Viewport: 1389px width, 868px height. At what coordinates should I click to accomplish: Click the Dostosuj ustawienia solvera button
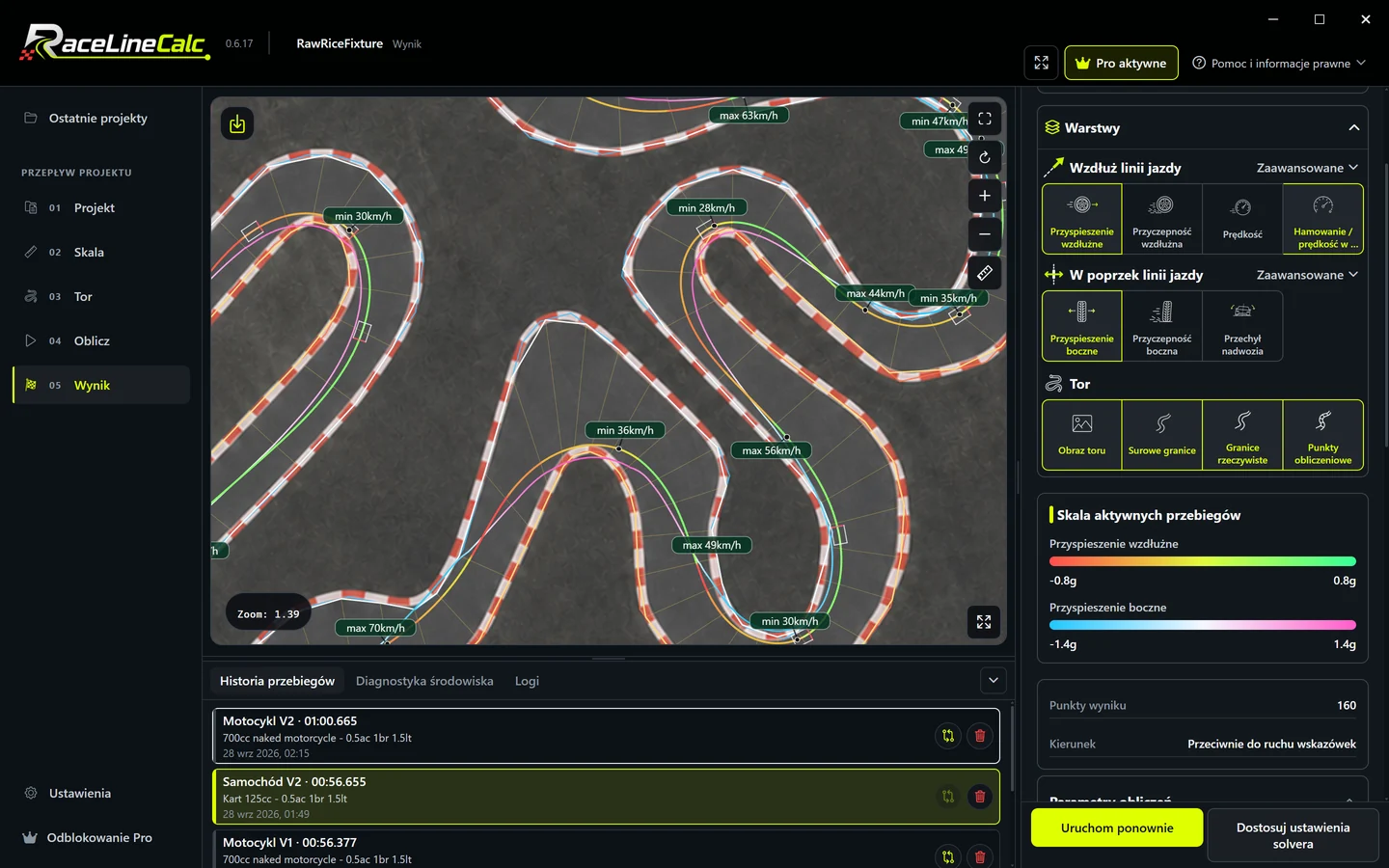pyautogui.click(x=1293, y=835)
